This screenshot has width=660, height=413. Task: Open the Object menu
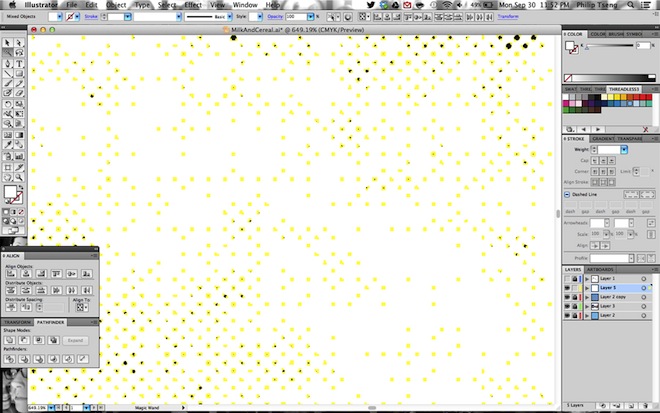[116, 5]
